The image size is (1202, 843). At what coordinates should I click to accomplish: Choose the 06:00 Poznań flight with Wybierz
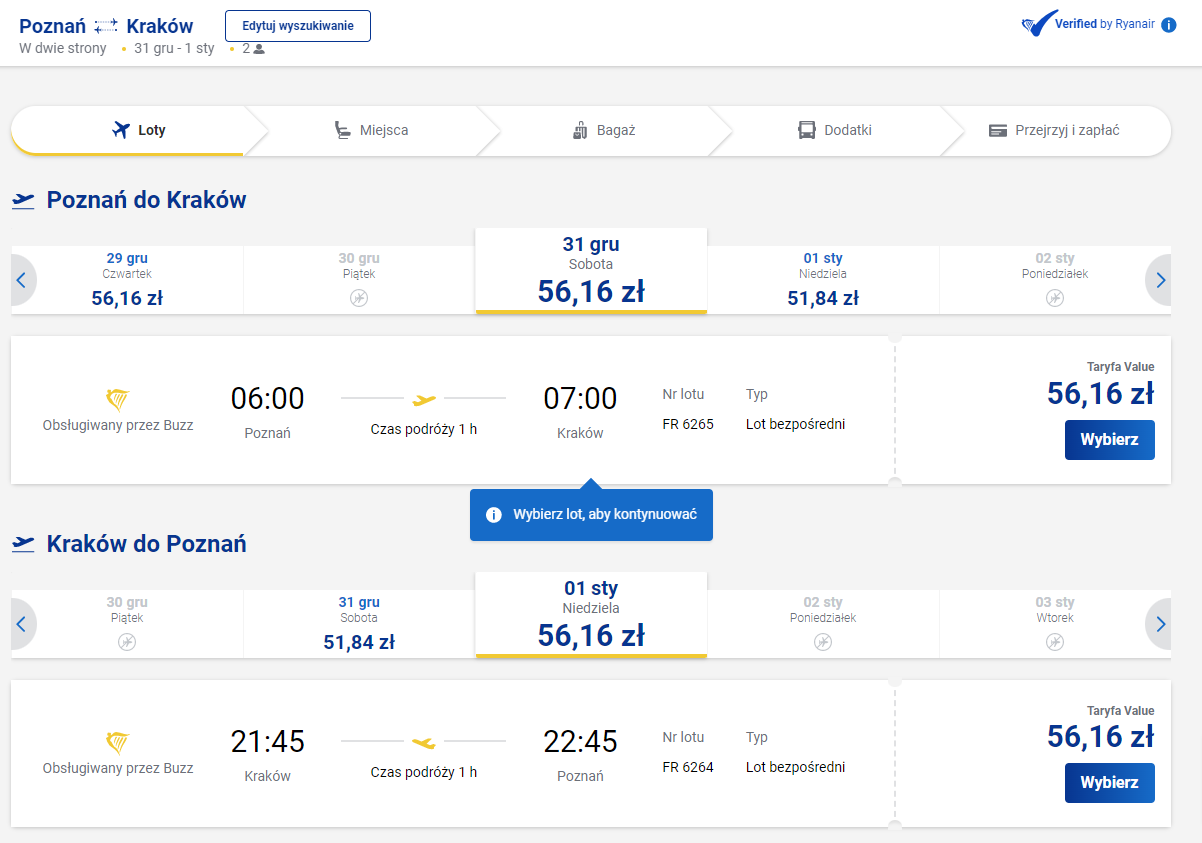(1109, 440)
